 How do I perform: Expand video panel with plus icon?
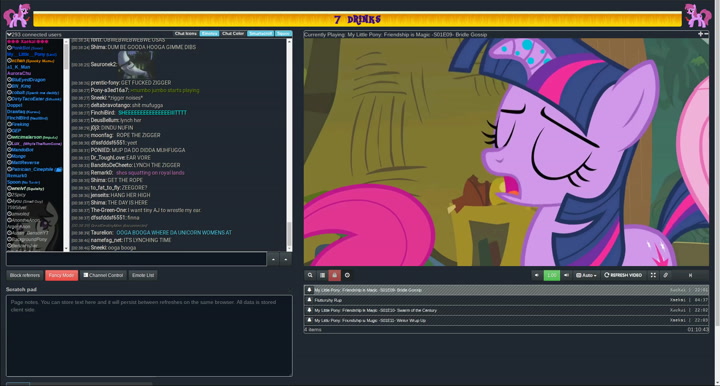[x=700, y=34]
